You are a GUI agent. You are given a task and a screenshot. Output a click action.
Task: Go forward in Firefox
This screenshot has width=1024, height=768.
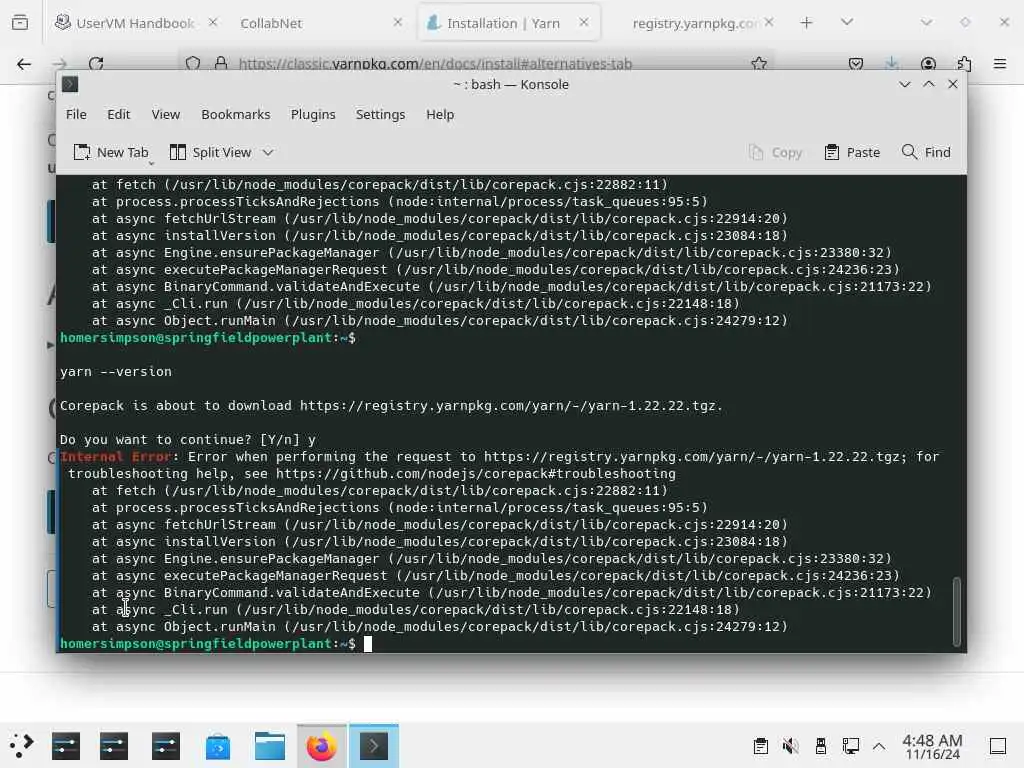point(60,63)
